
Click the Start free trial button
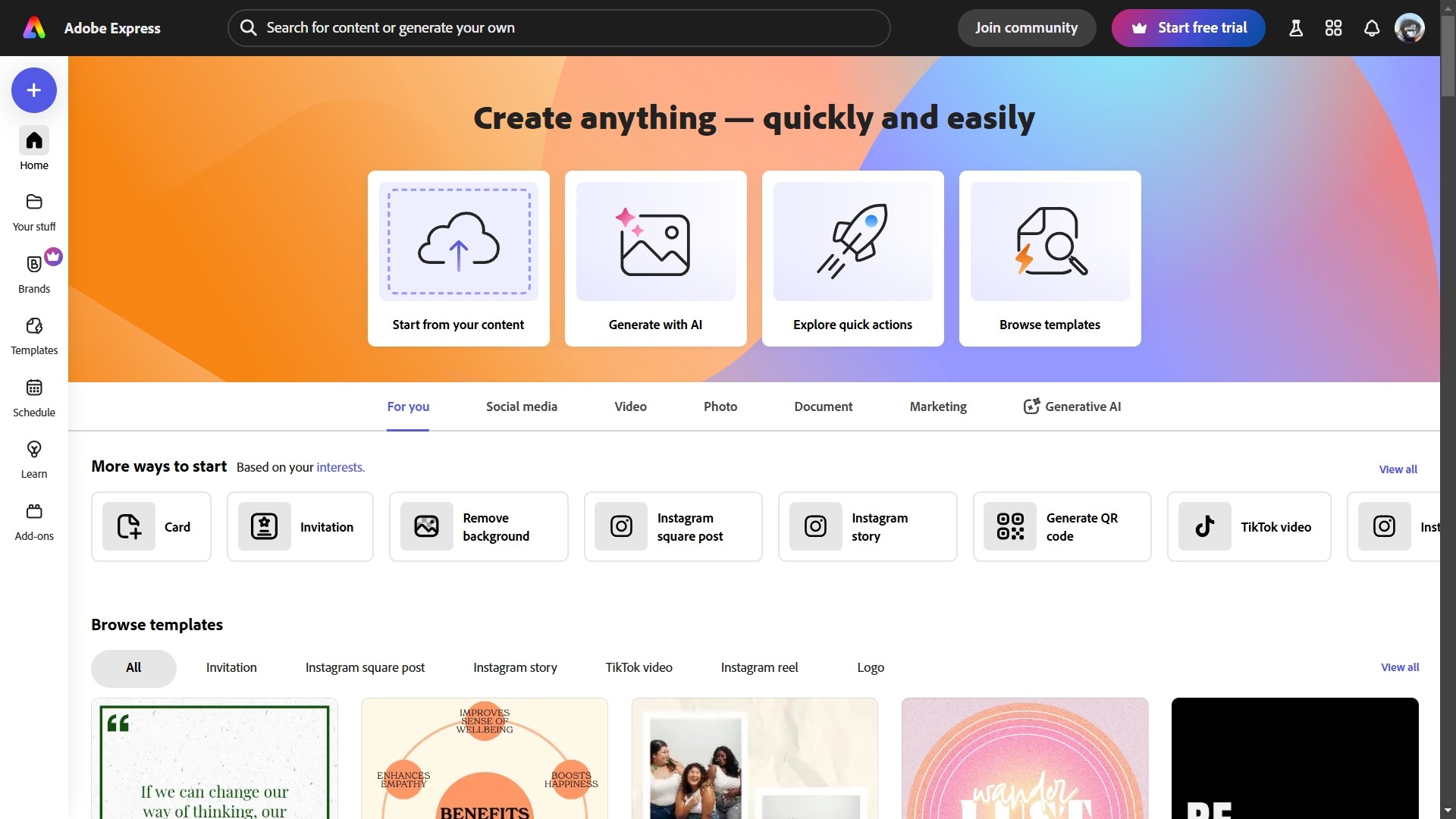click(1188, 28)
